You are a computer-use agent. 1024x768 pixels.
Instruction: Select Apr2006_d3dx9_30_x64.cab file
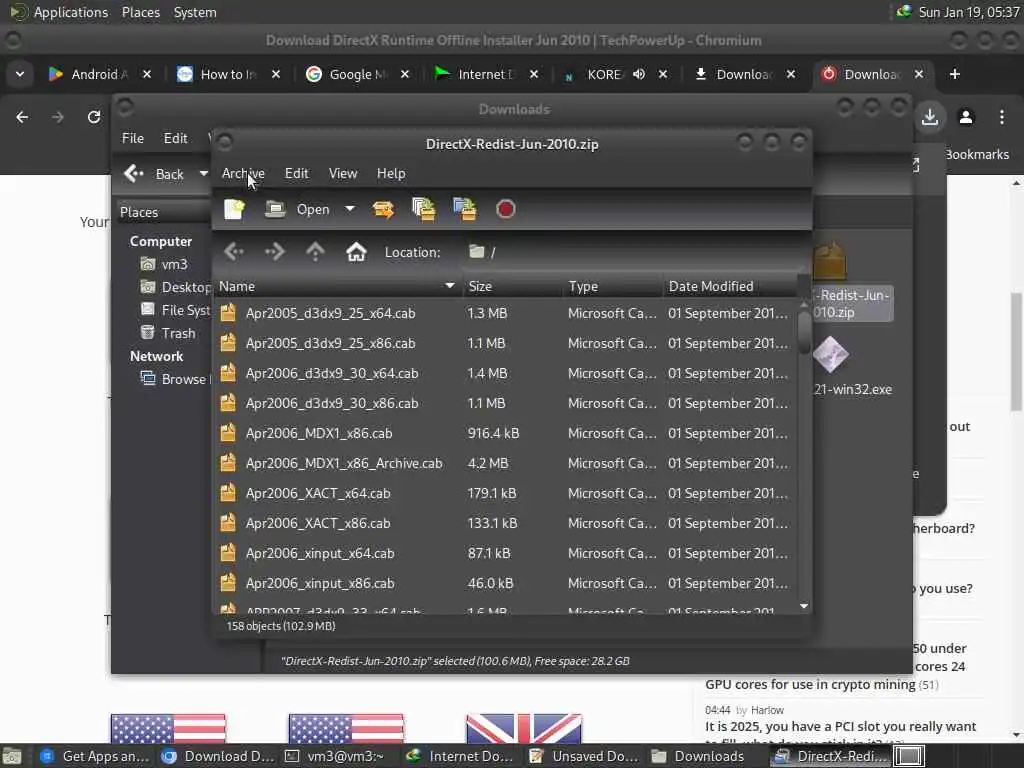[504, 374]
